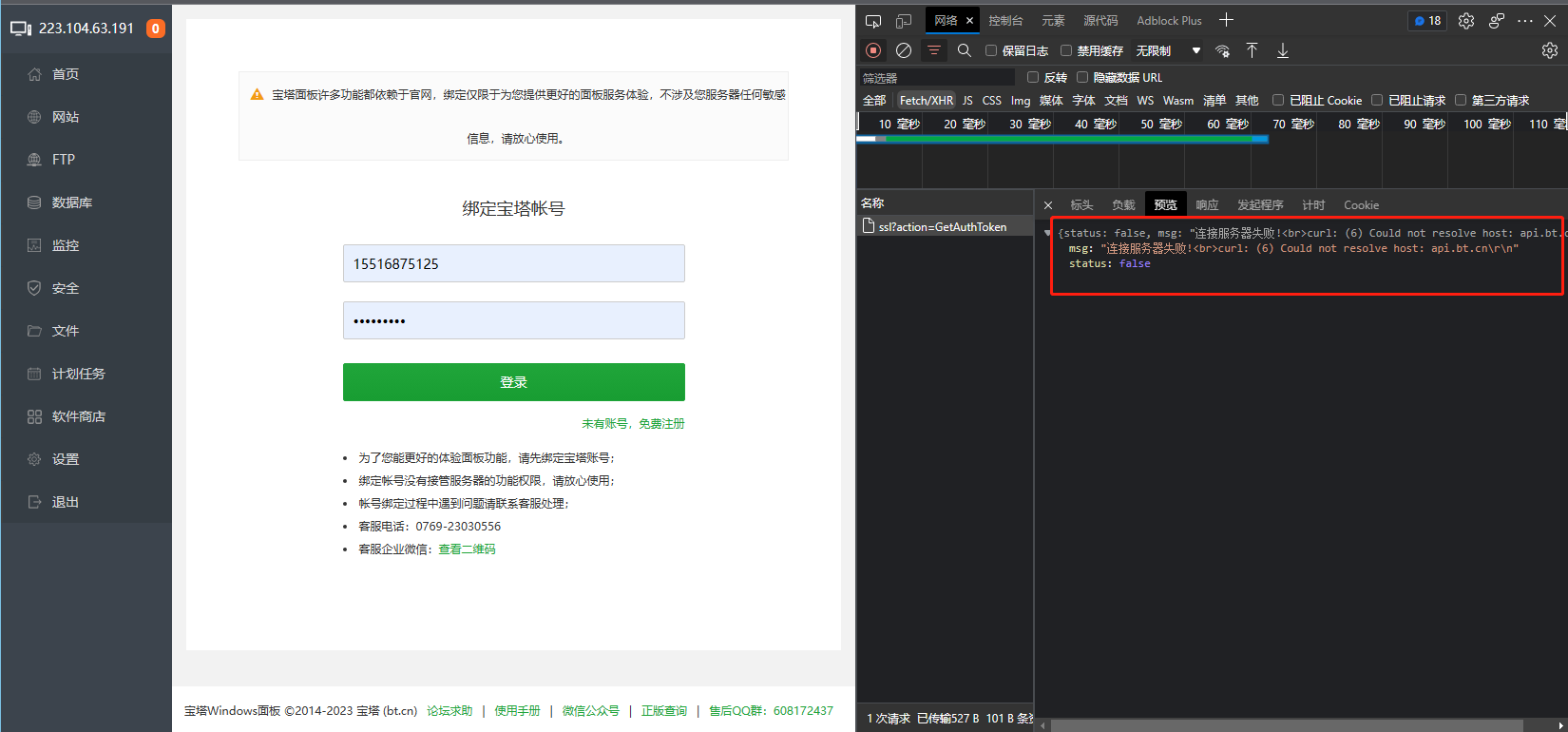Clear the network log
Screen dimensions: 1568x732
tap(904, 50)
